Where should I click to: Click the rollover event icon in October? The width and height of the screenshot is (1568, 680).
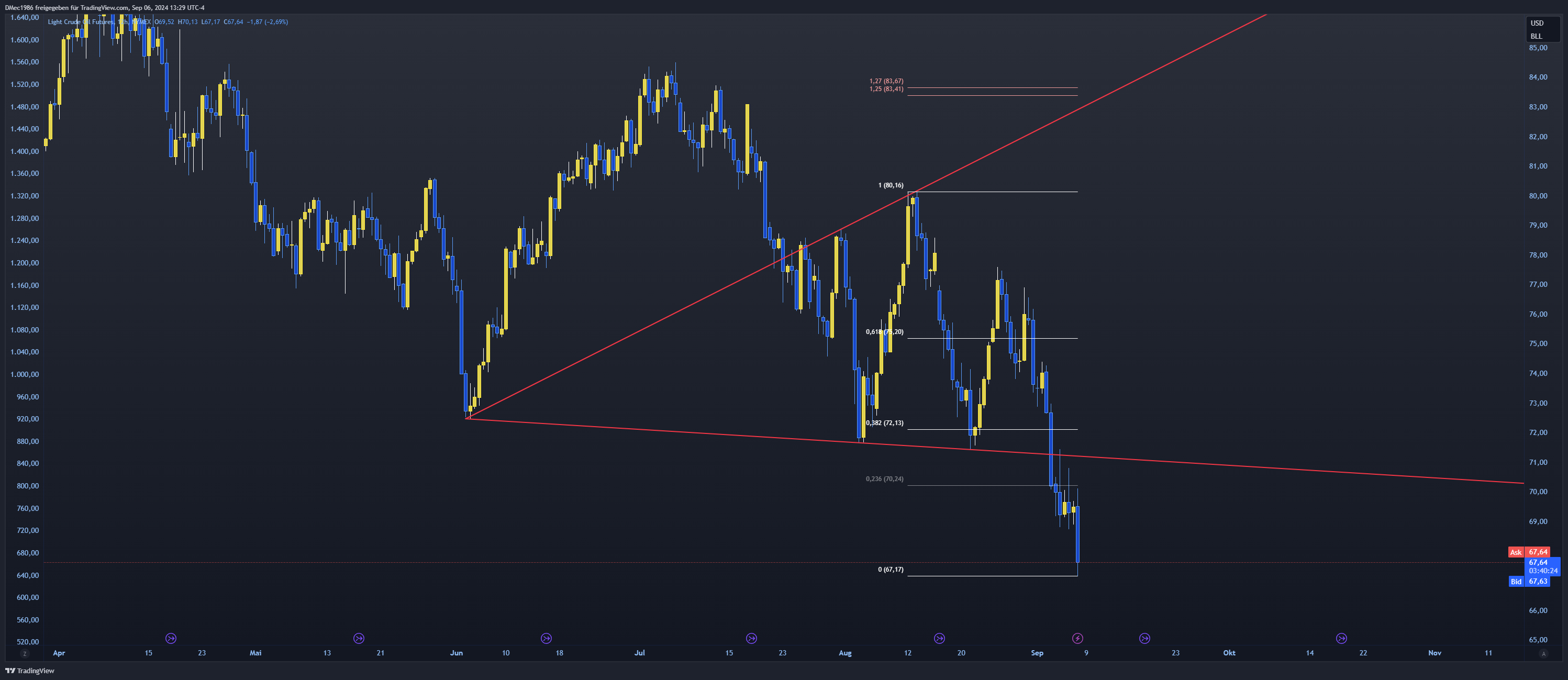(1341, 638)
